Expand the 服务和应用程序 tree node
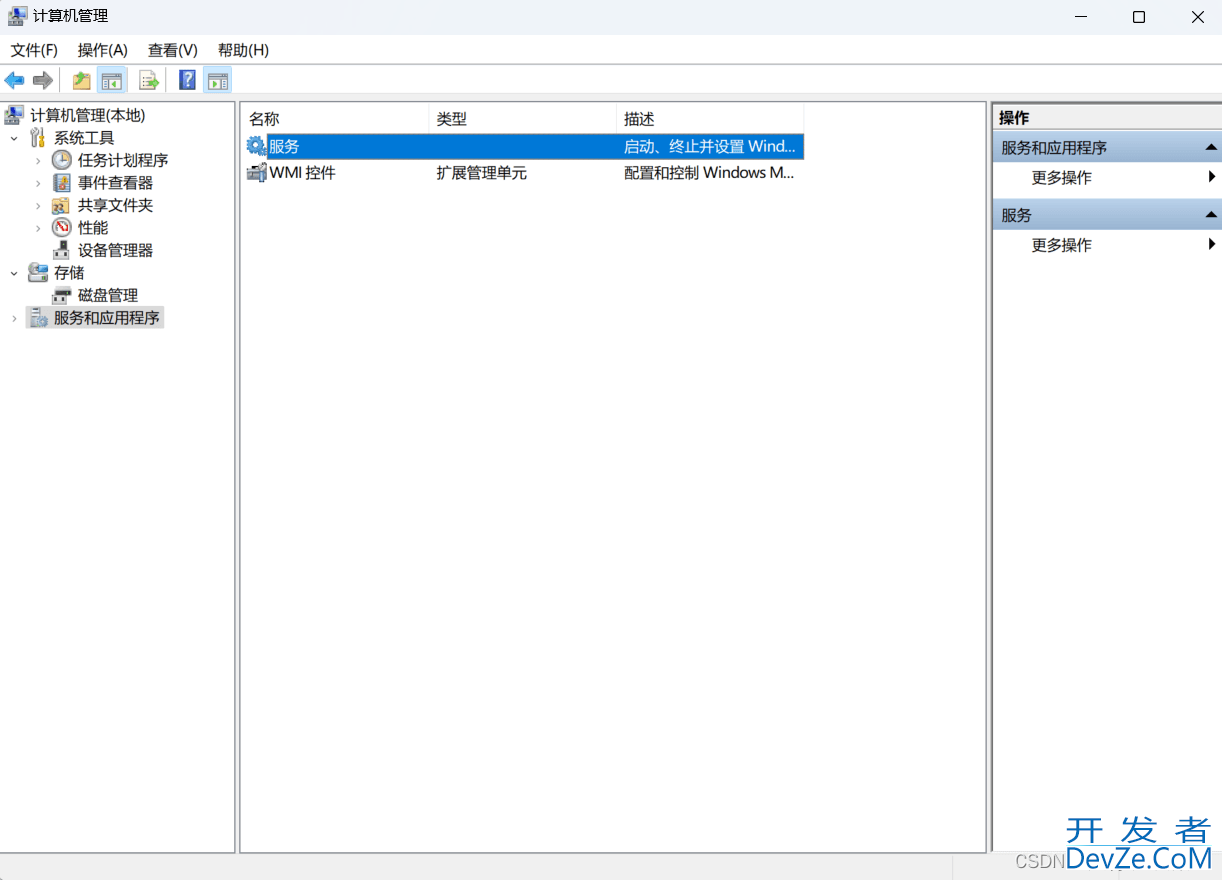The image size is (1222, 880). (x=14, y=318)
